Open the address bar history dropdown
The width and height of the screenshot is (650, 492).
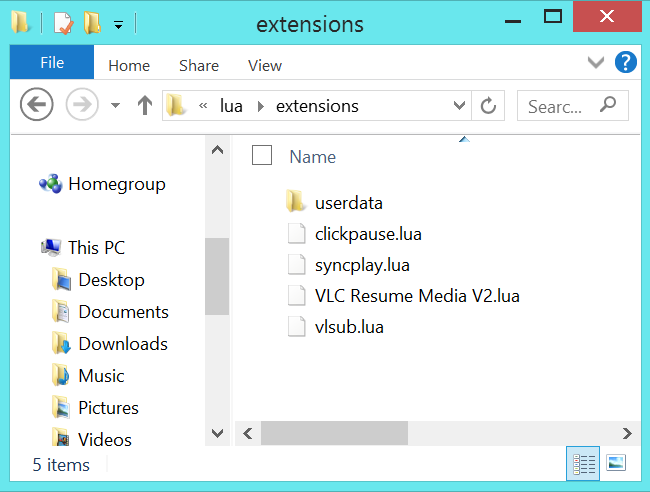(460, 105)
